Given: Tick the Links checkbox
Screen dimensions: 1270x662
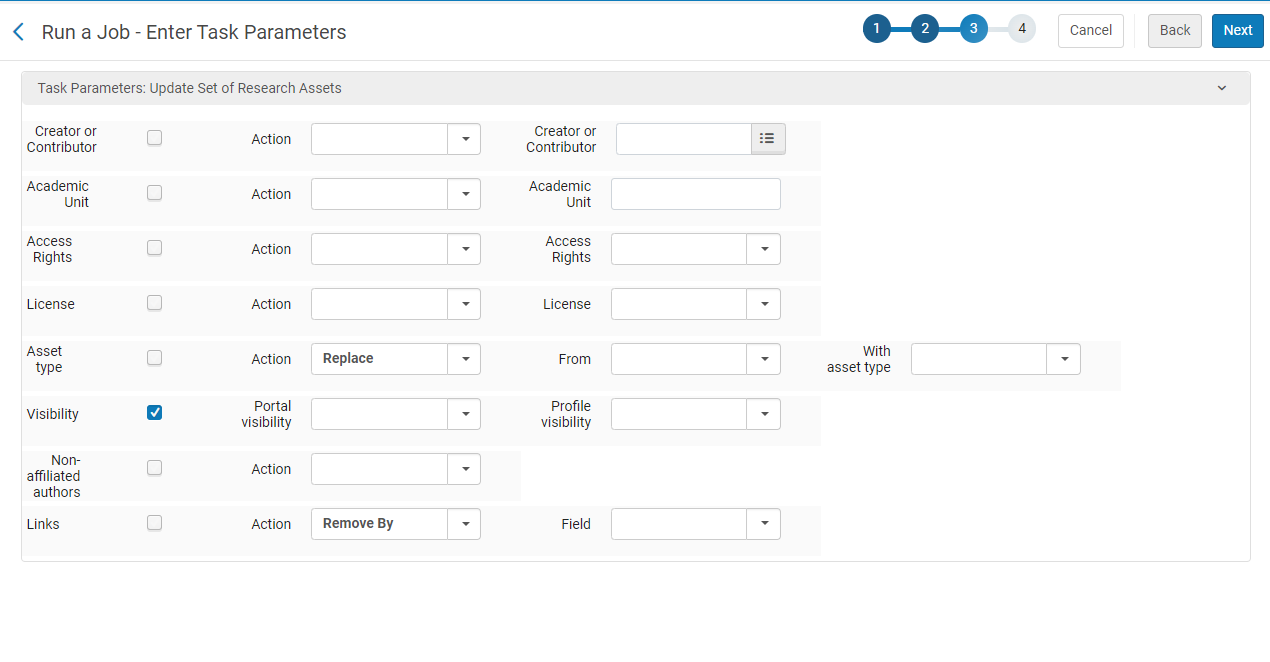Looking at the screenshot, I should tap(154, 522).
